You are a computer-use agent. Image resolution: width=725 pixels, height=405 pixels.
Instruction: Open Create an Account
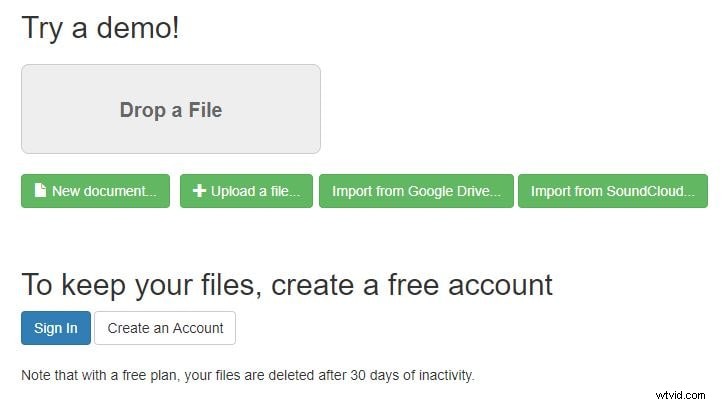point(165,328)
